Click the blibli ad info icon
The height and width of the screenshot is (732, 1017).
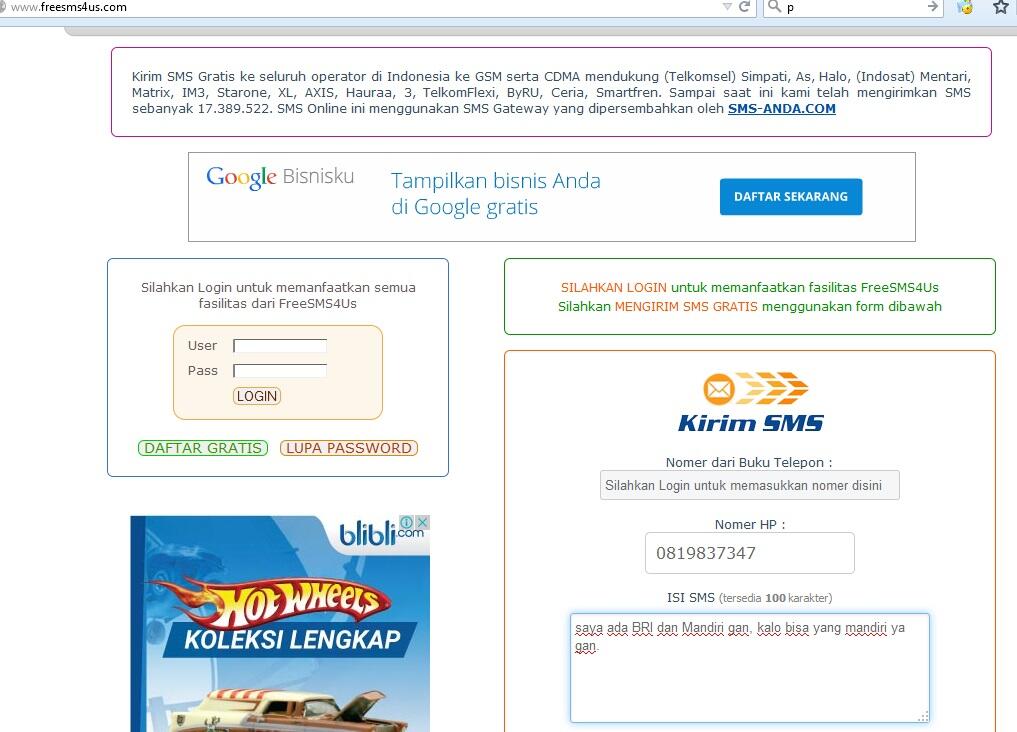pos(407,522)
